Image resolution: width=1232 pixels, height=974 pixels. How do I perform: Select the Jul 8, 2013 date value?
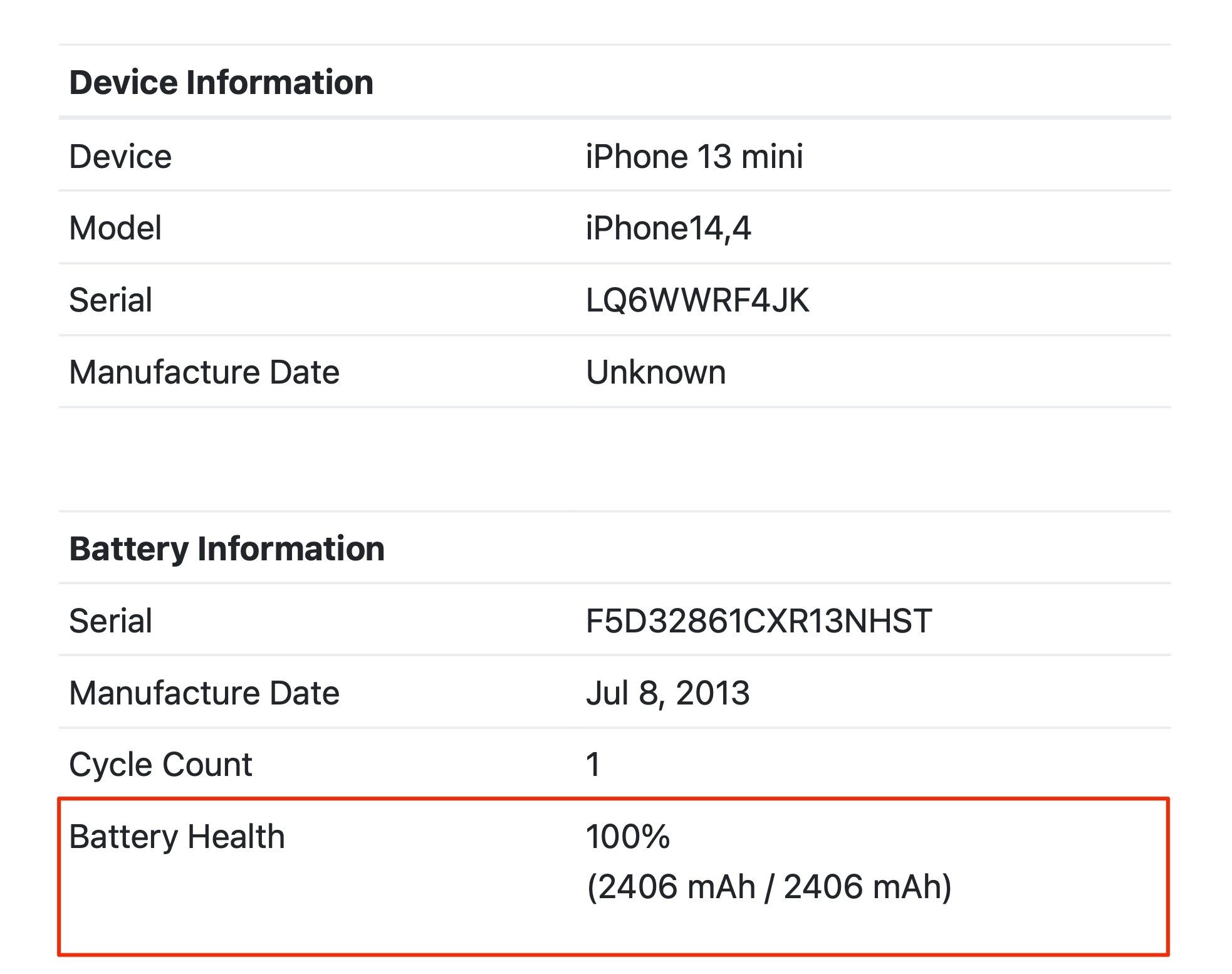tap(668, 693)
